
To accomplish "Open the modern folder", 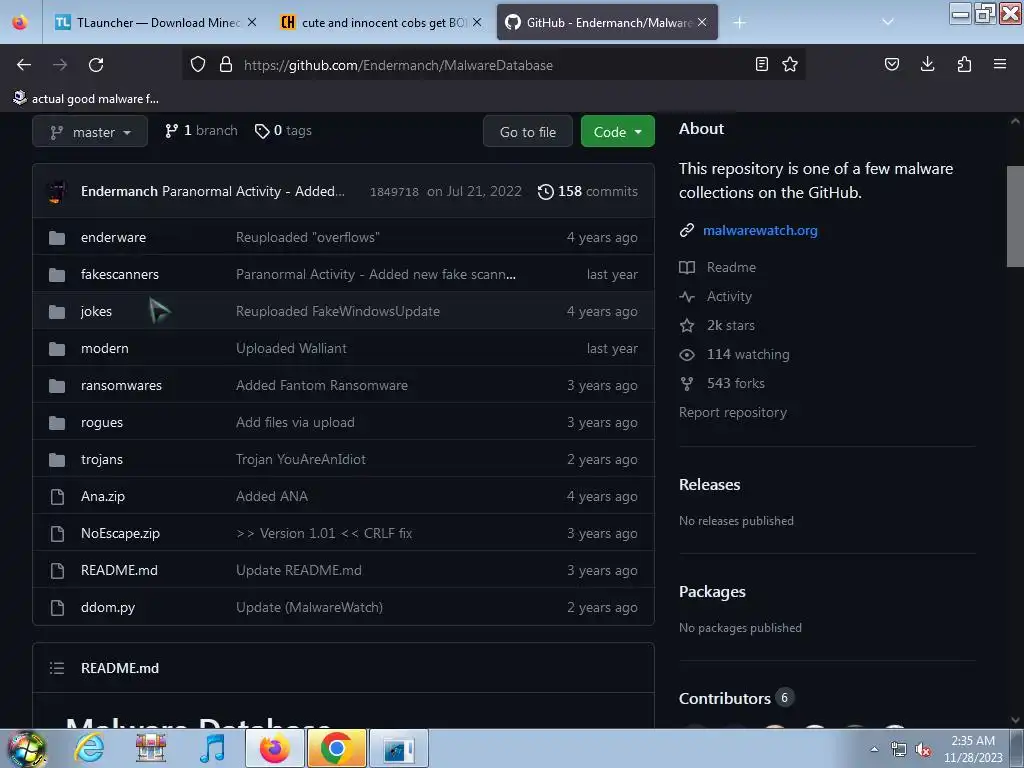I will click(104, 349).
